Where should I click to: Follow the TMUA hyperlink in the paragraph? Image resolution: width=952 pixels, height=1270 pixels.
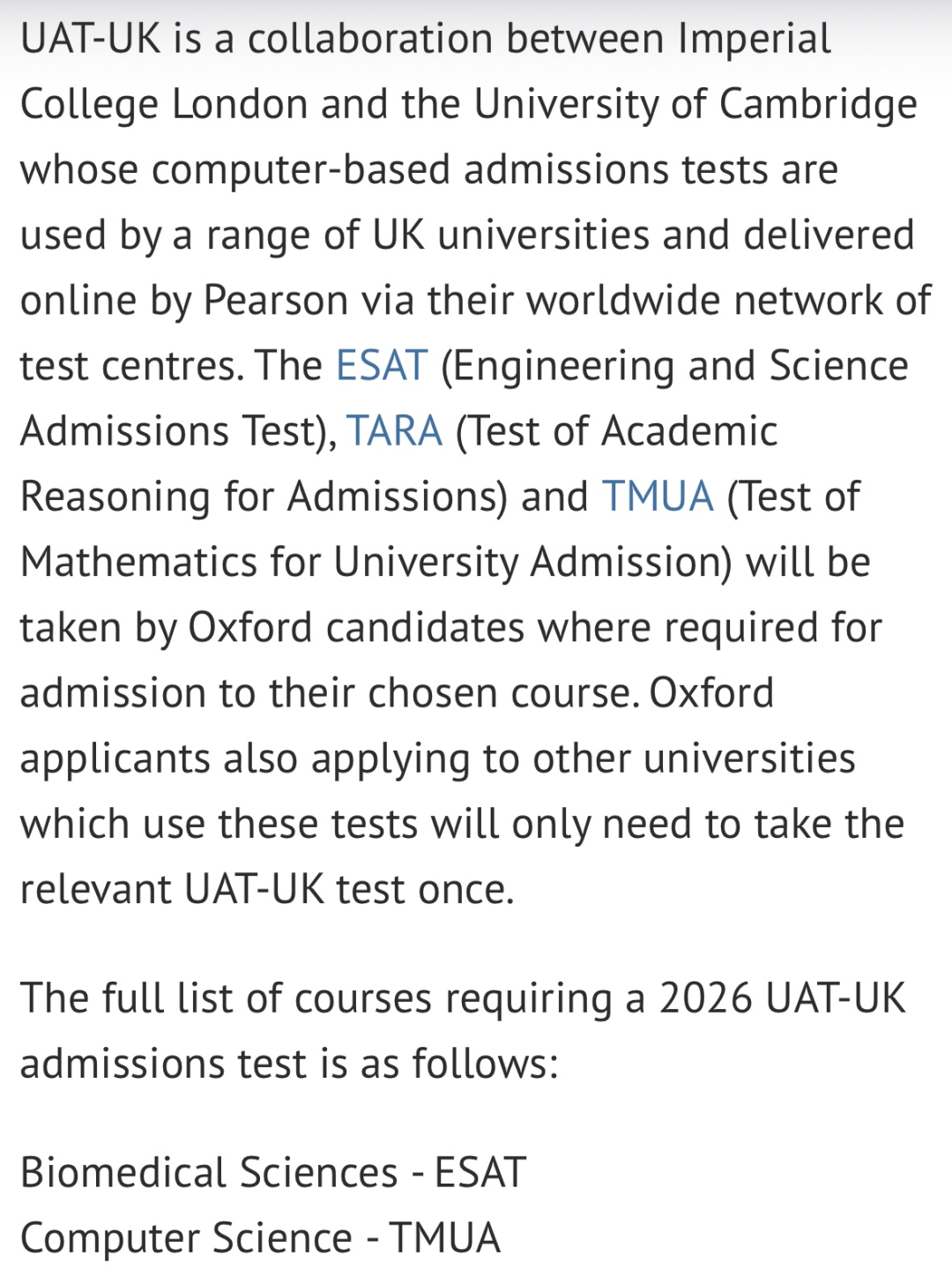pos(658,497)
